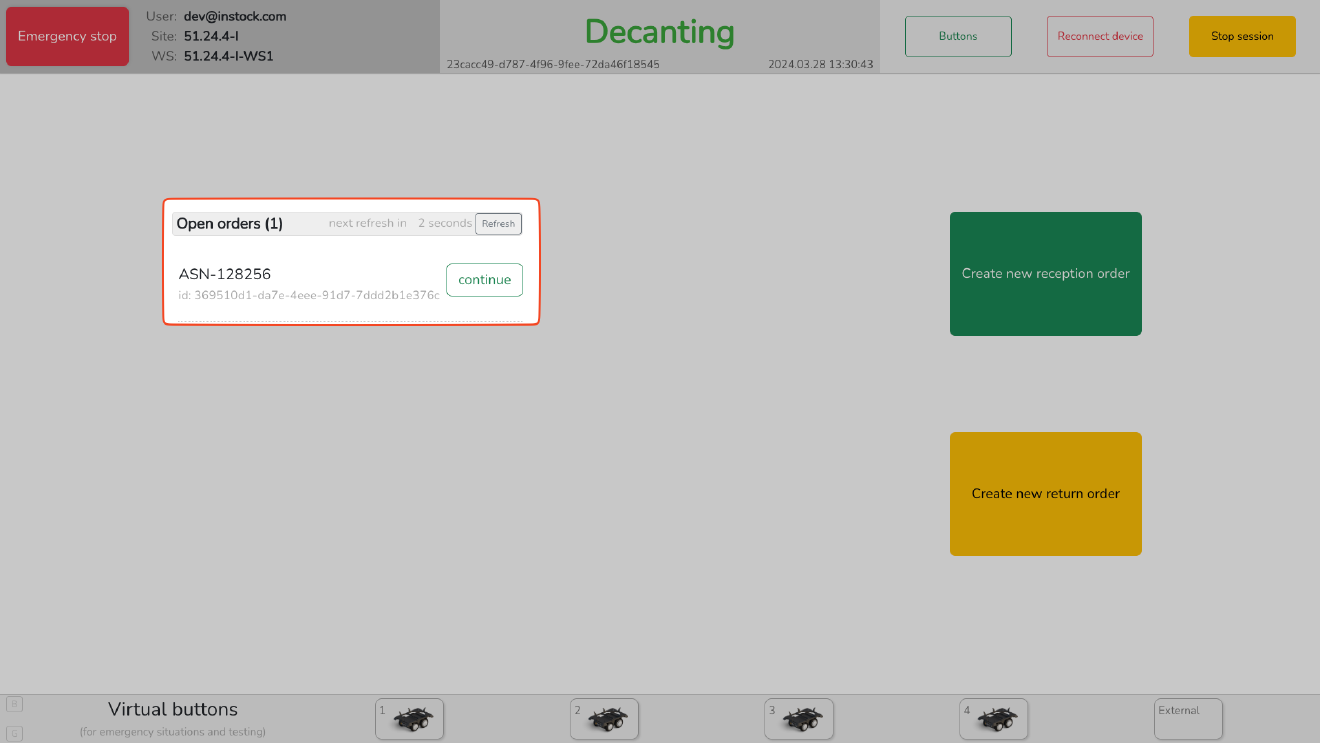This screenshot has height=743, width=1320.
Task: Click the small G icon near Virtual buttons
Action: [14, 733]
